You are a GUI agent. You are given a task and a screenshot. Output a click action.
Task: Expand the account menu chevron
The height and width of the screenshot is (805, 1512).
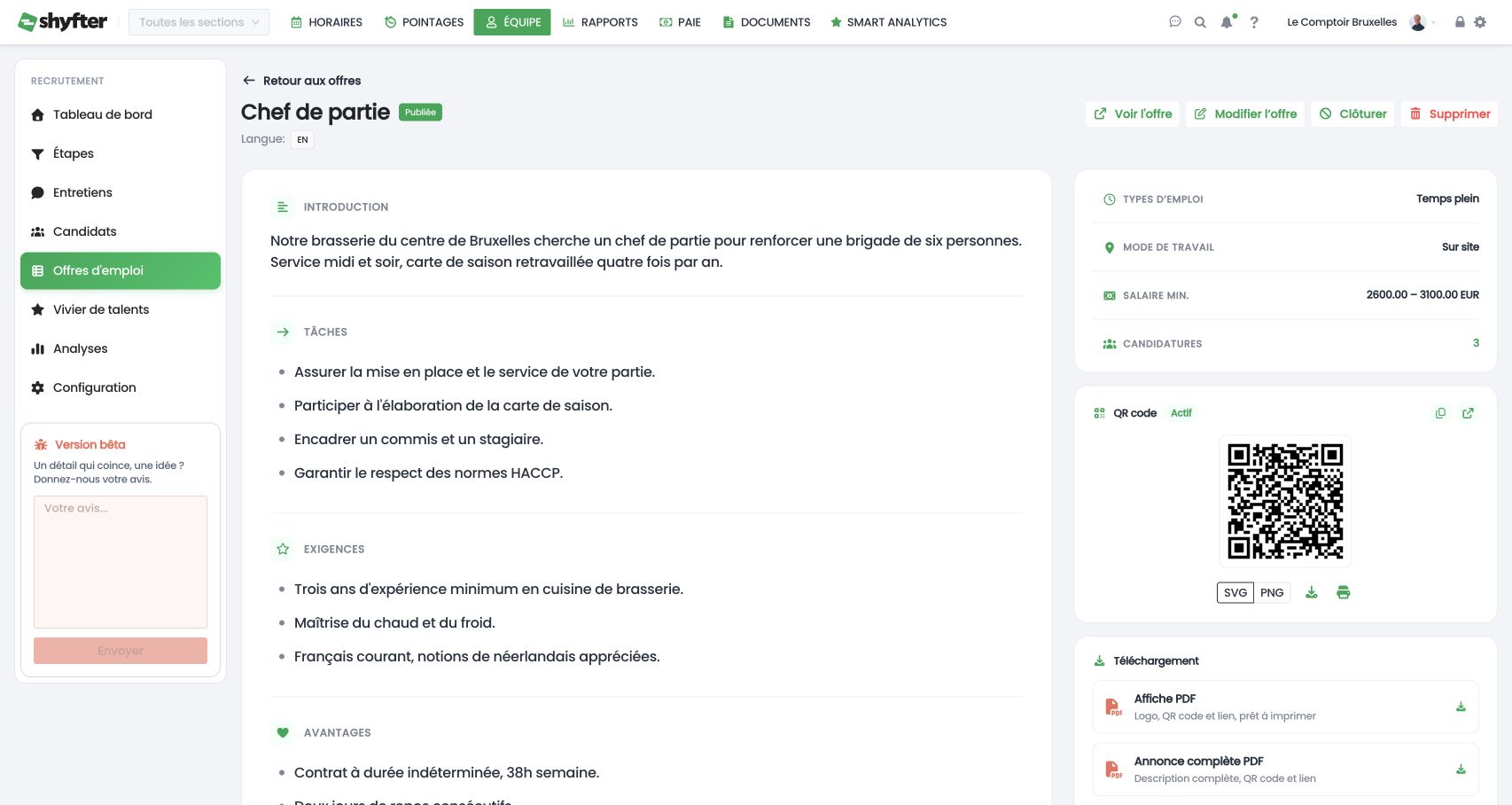[1434, 23]
